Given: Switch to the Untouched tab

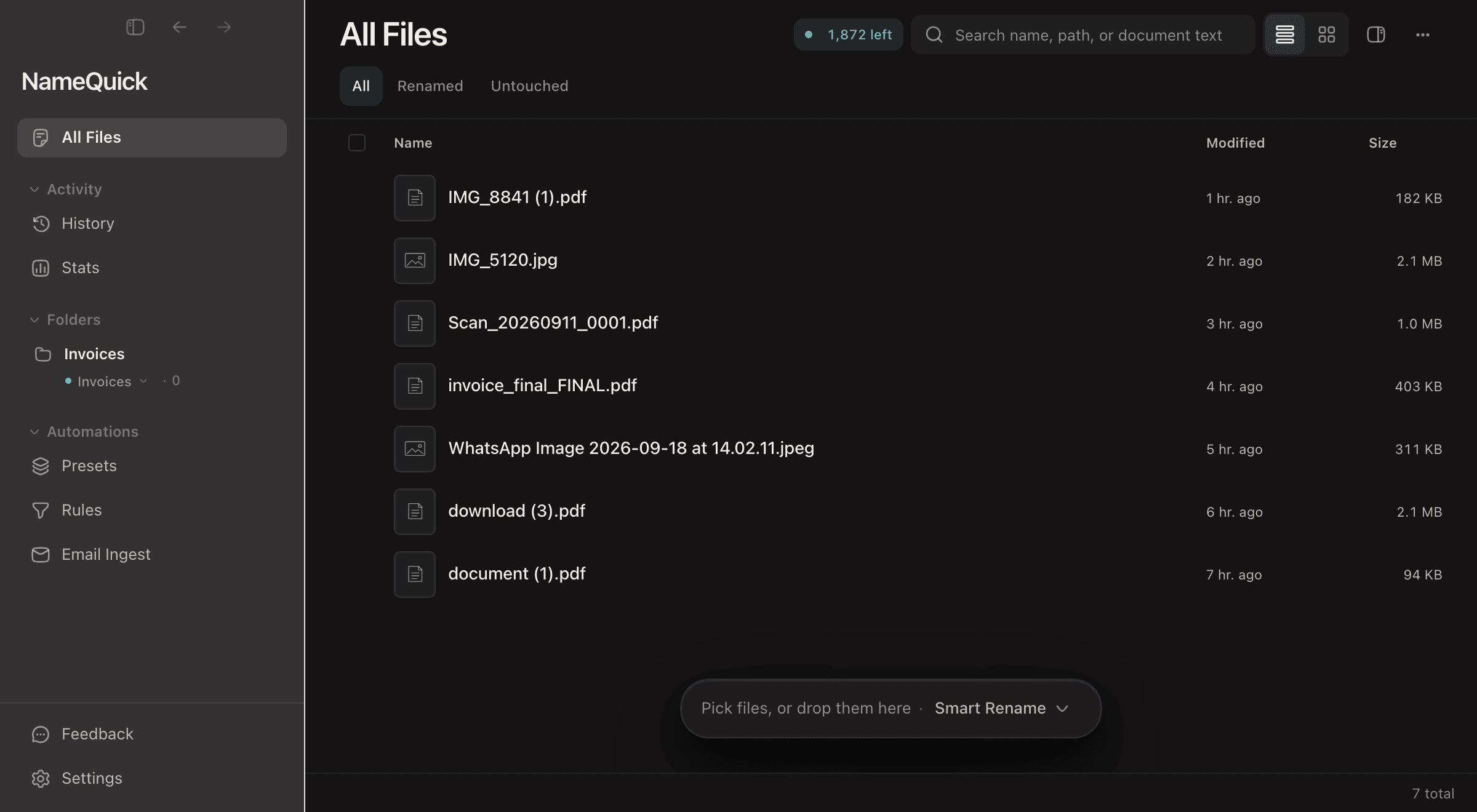Looking at the screenshot, I should point(529,86).
